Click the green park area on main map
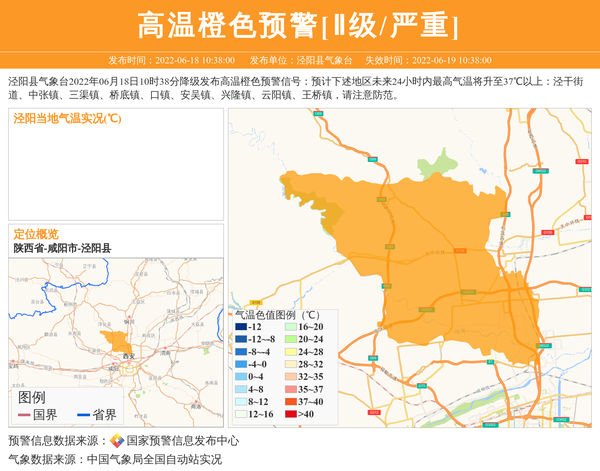The image size is (600, 471). coord(436,161)
